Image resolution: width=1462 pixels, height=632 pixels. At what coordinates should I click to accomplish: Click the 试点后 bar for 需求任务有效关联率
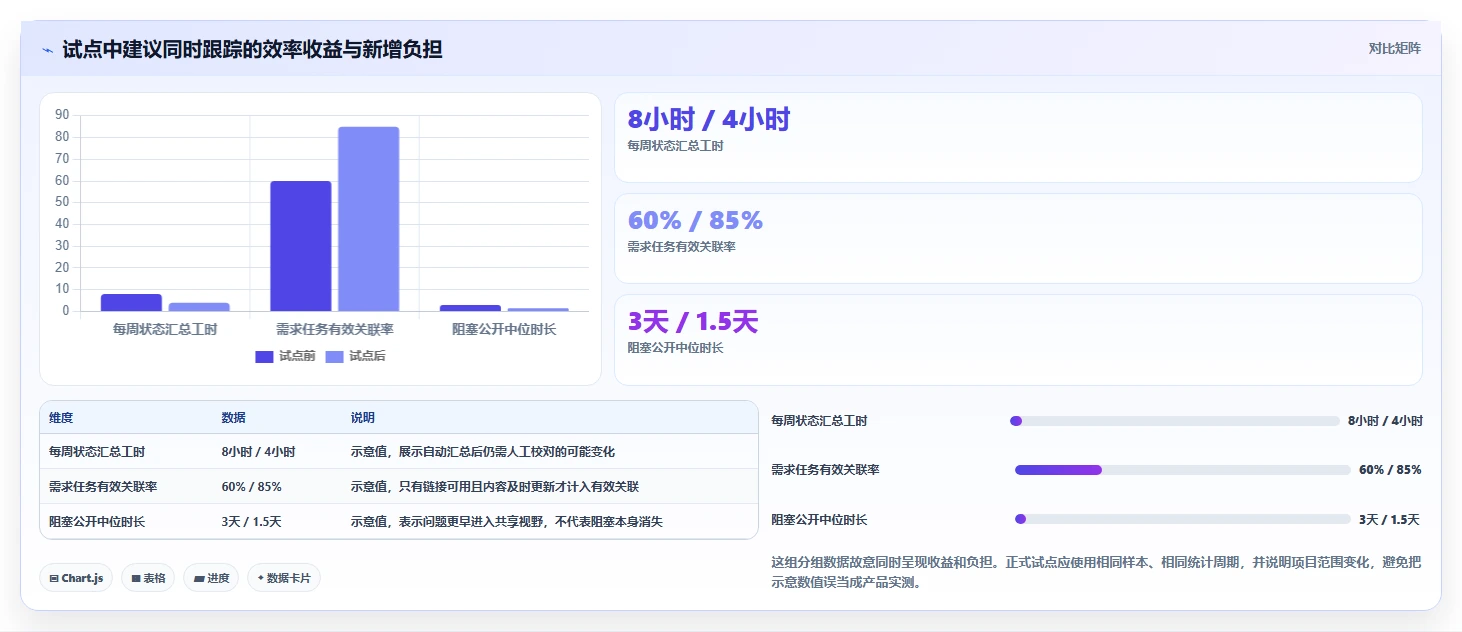pyautogui.click(x=368, y=219)
